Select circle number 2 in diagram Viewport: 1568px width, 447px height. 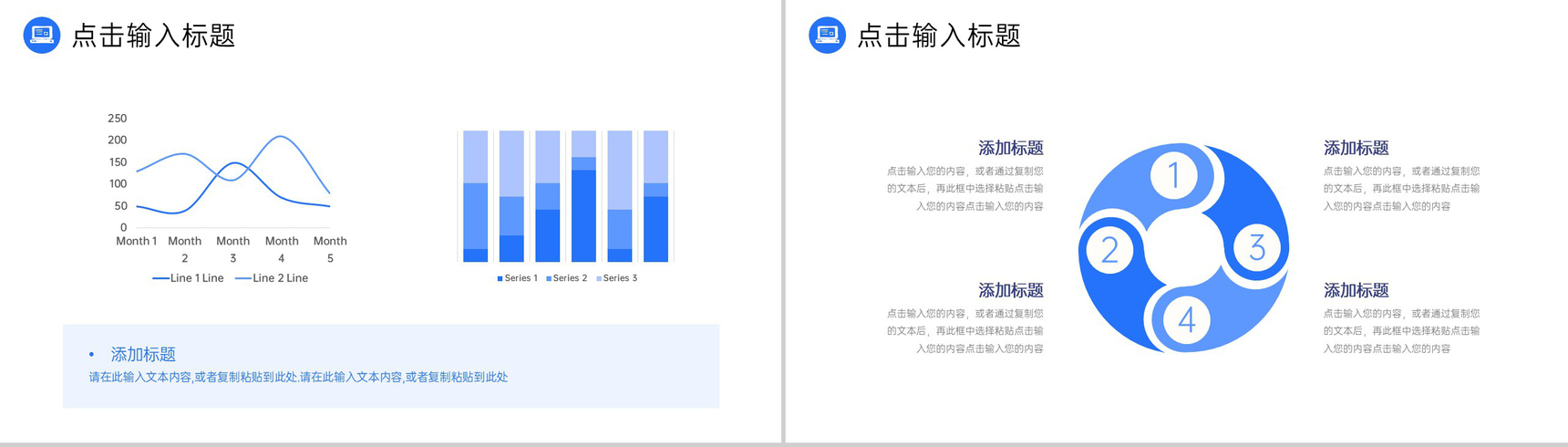[1109, 250]
